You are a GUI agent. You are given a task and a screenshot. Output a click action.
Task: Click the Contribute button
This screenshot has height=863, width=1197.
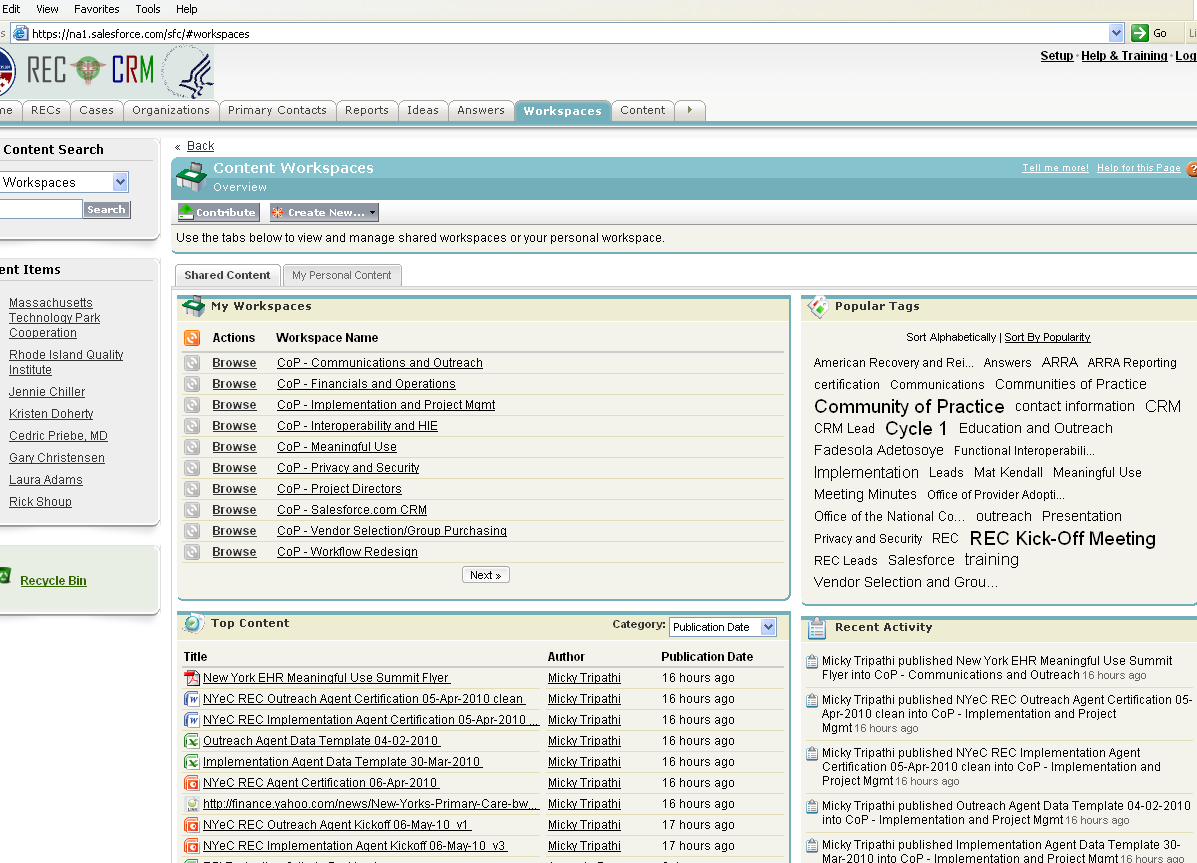[218, 212]
